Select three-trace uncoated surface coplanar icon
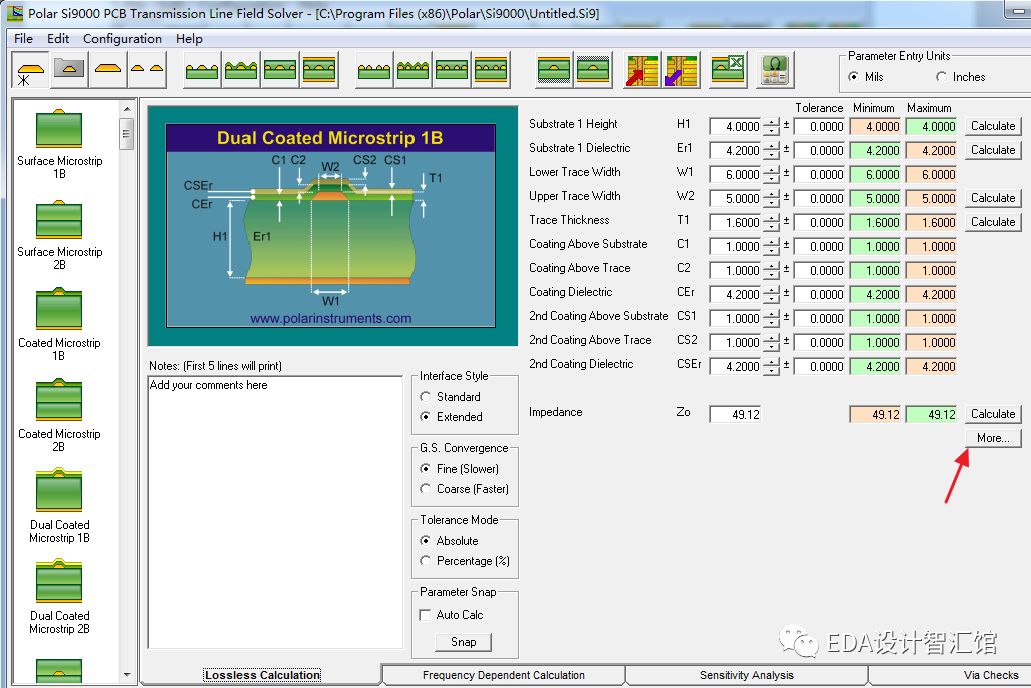The height and width of the screenshot is (688, 1031). (202, 70)
